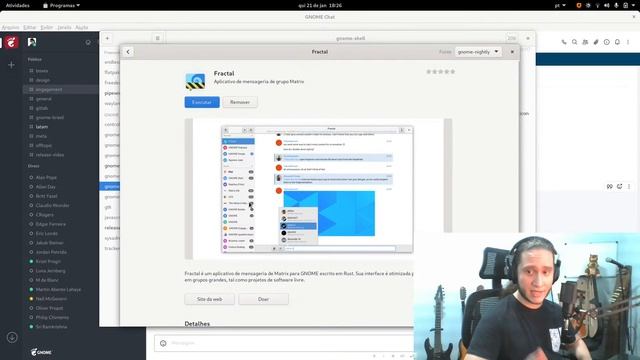Open the GNOME server icon in the sidebar
The width and height of the screenshot is (640, 360).
(11, 42)
